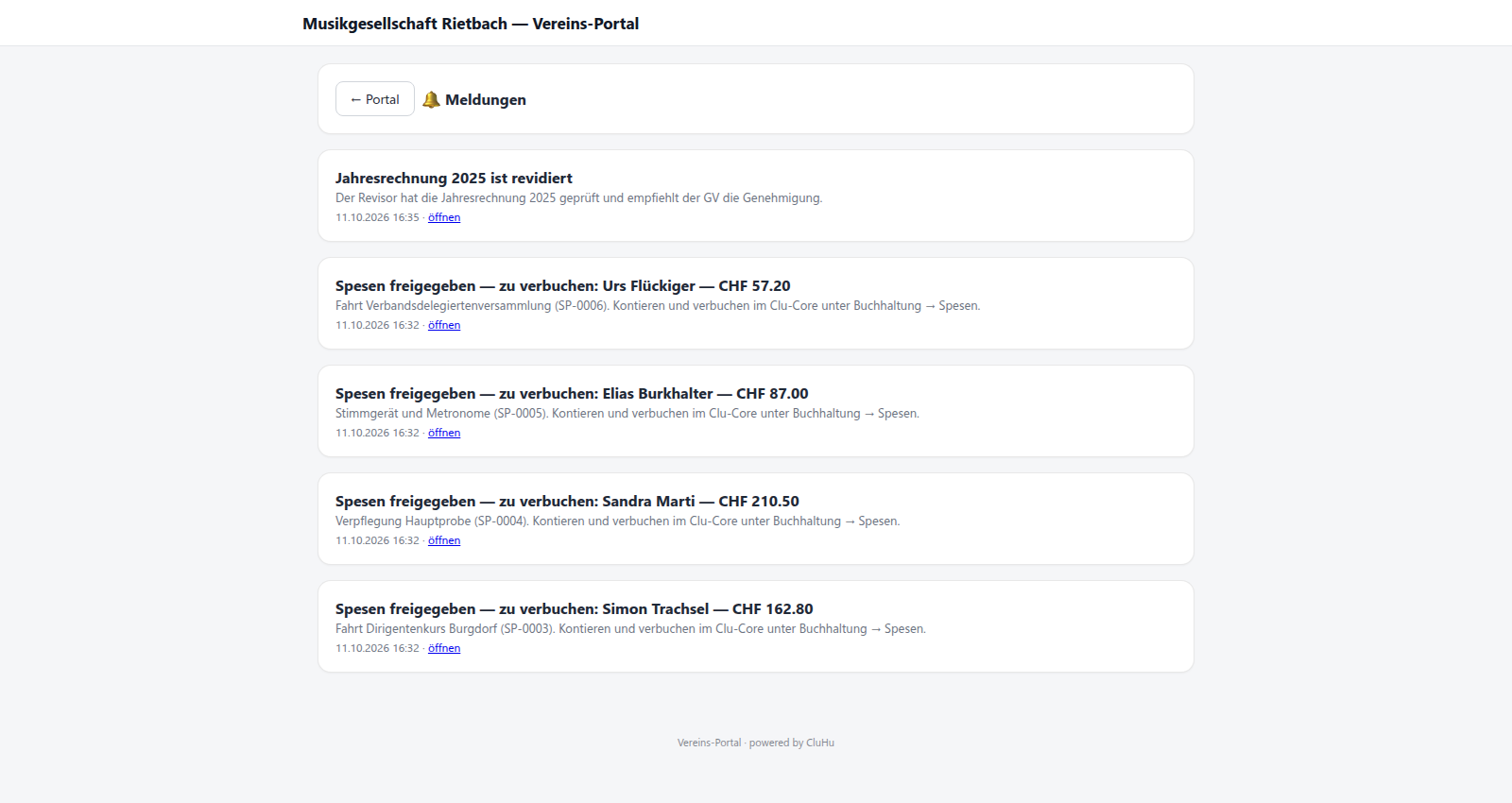Click the SP-0003 Dirigentenkurs Burgdorf description
The image size is (1512, 803).
click(630, 629)
